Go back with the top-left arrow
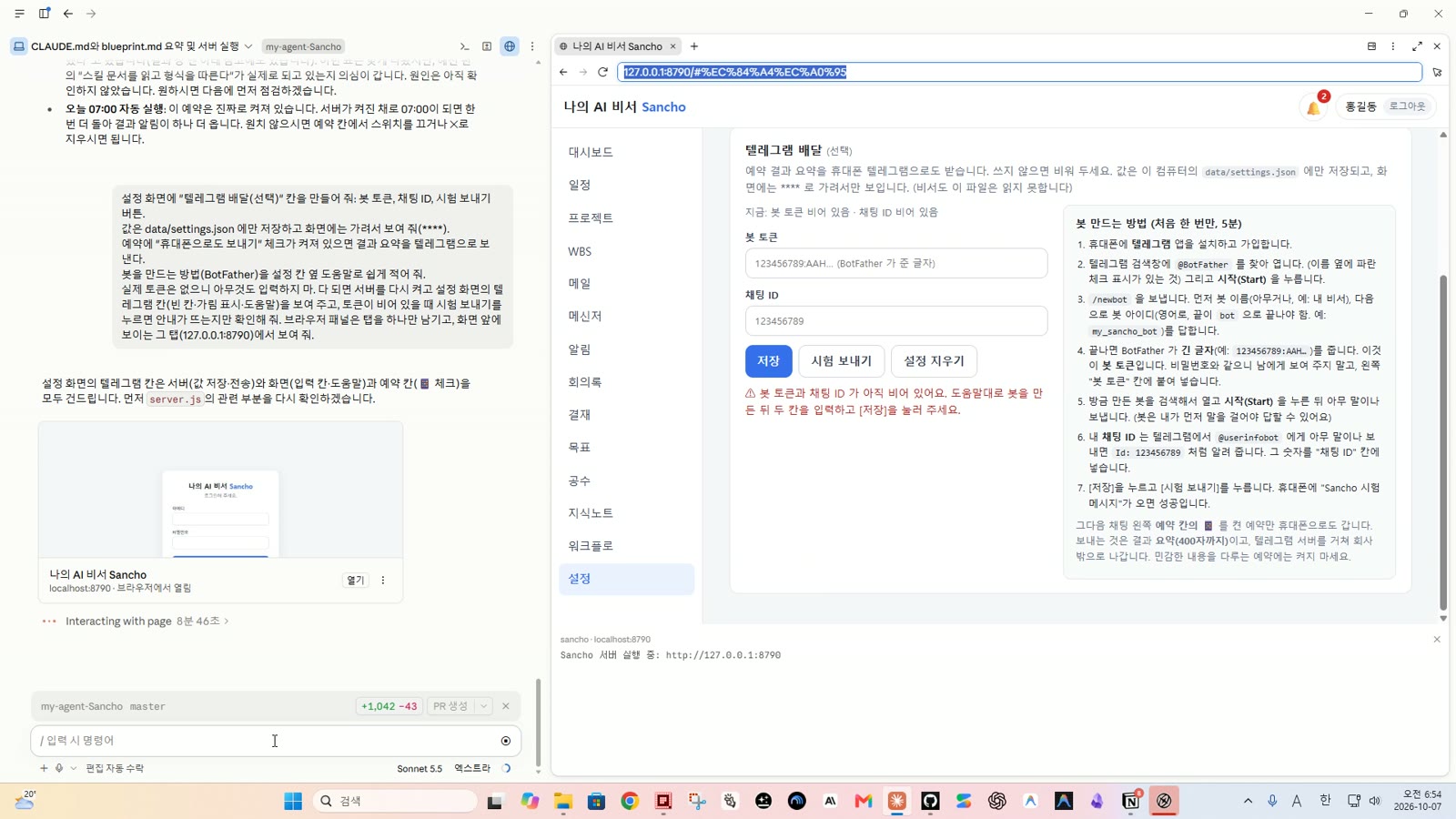Screen dimensions: 1456x819 tap(68, 14)
